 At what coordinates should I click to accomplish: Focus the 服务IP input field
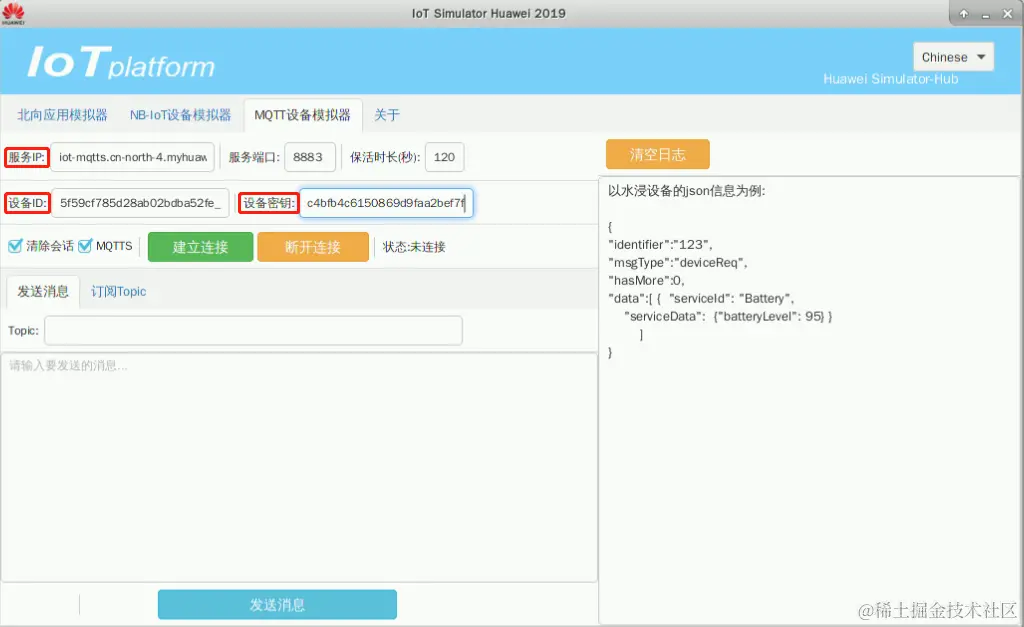[133, 157]
